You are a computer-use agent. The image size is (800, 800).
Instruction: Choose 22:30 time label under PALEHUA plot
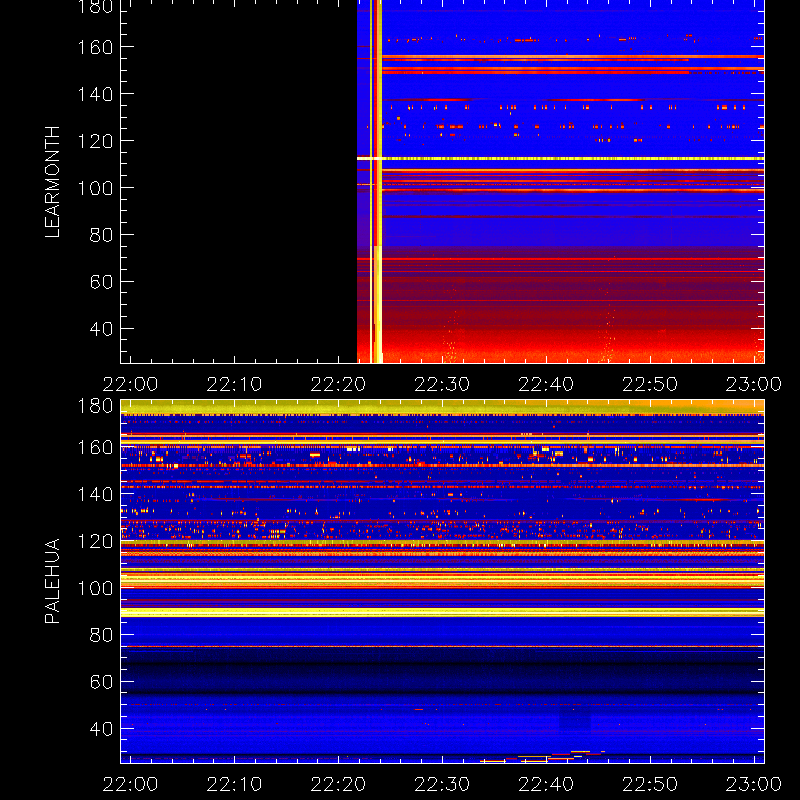tap(442, 784)
